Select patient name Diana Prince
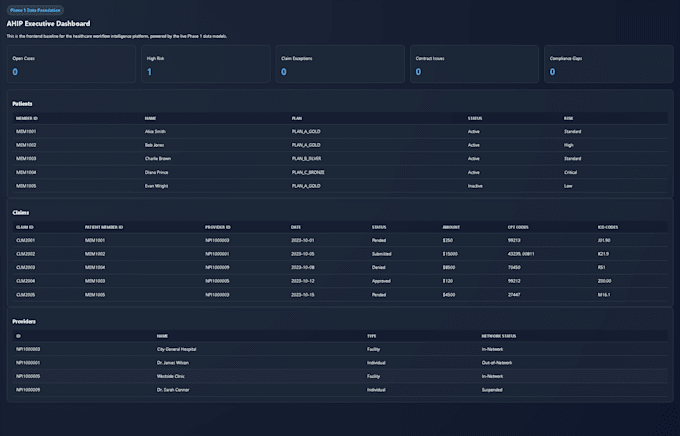This screenshot has height=436, width=680. coord(157,172)
